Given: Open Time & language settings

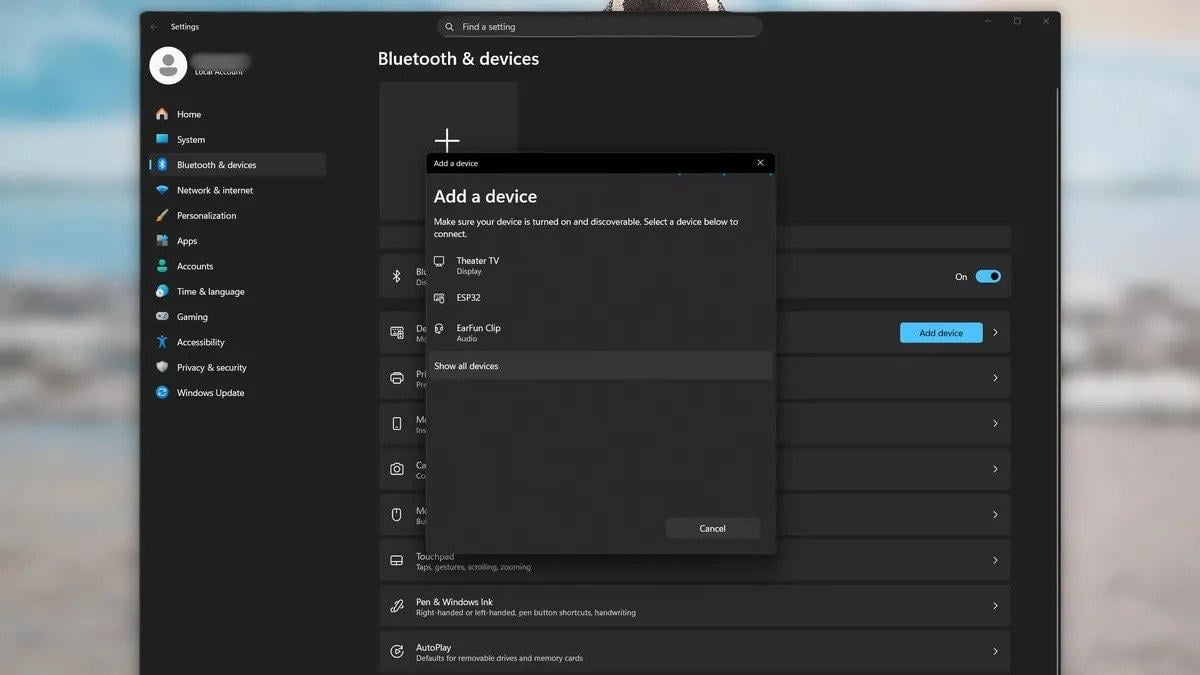Looking at the screenshot, I should (x=210, y=292).
